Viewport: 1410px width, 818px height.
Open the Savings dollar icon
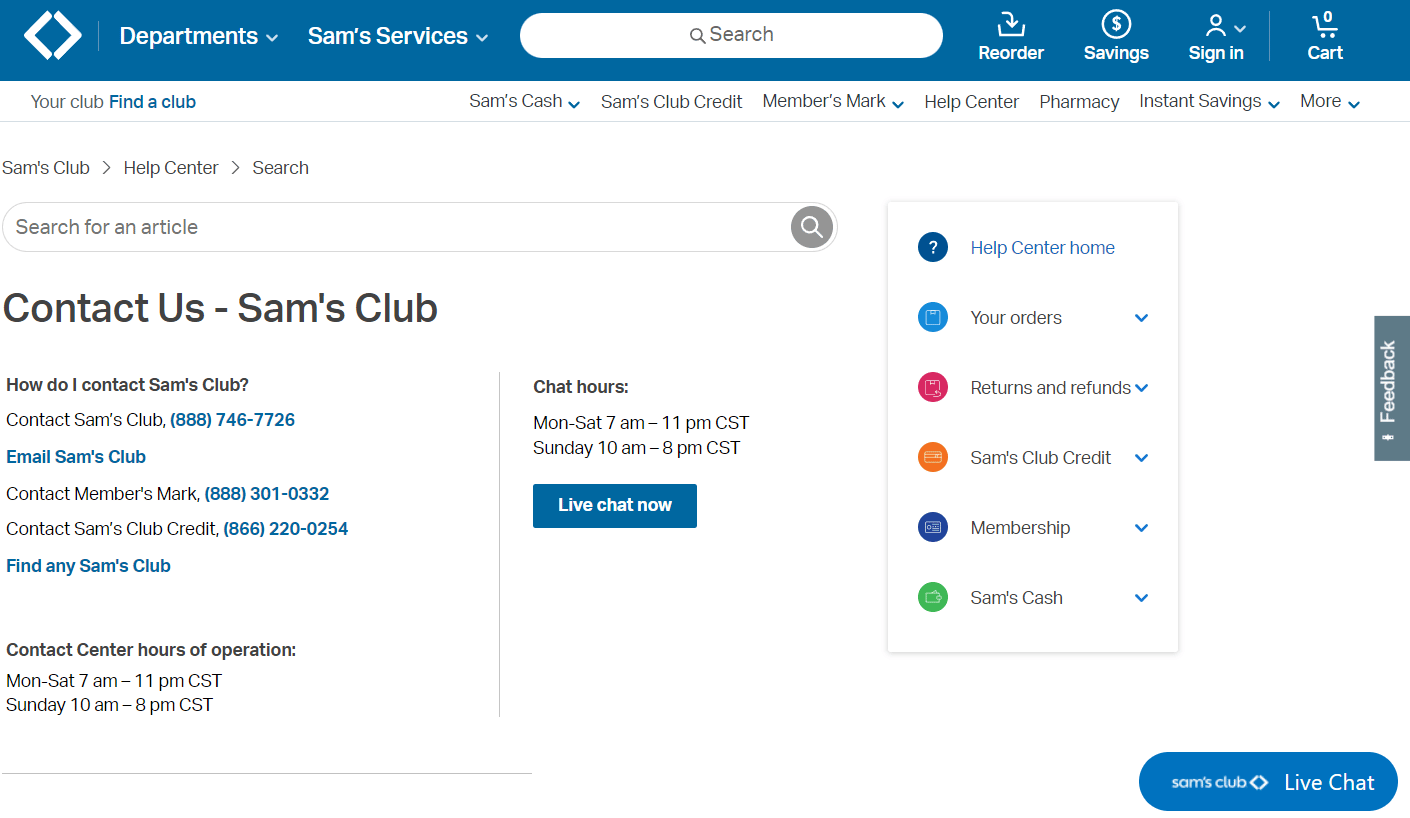pyautogui.click(x=1116, y=23)
